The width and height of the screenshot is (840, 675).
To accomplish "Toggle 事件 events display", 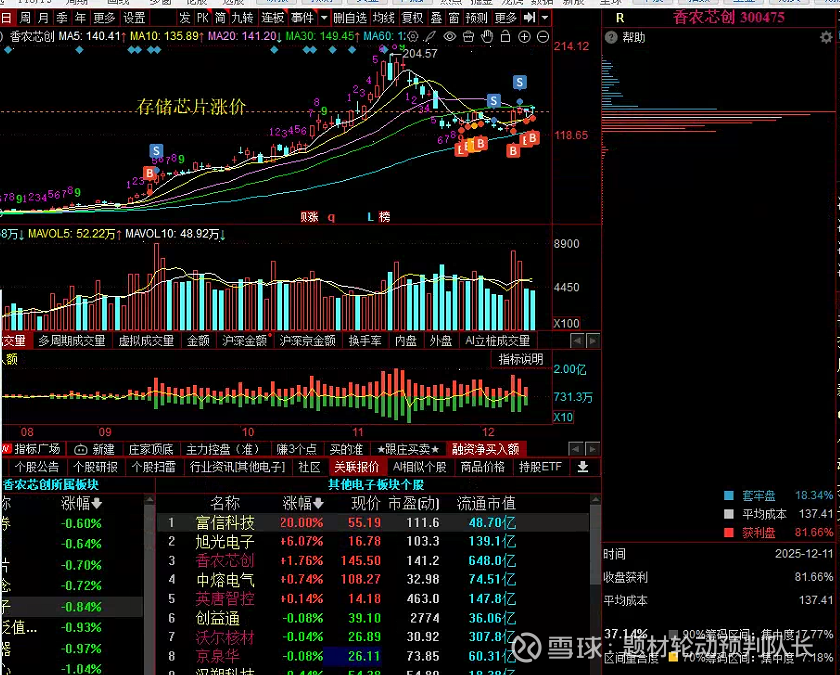I will (x=302, y=18).
